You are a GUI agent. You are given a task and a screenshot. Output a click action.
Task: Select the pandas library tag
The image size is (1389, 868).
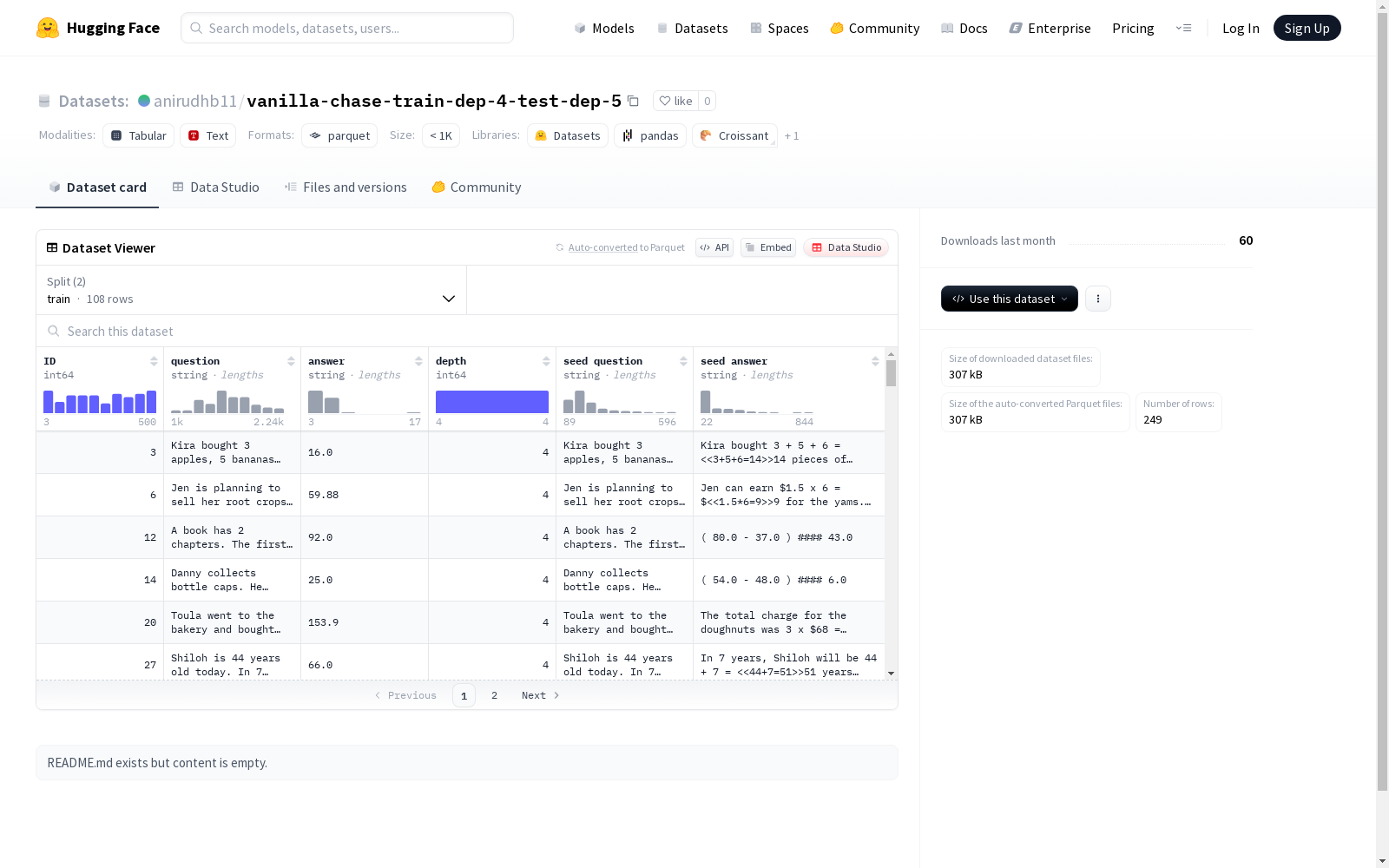(650, 135)
